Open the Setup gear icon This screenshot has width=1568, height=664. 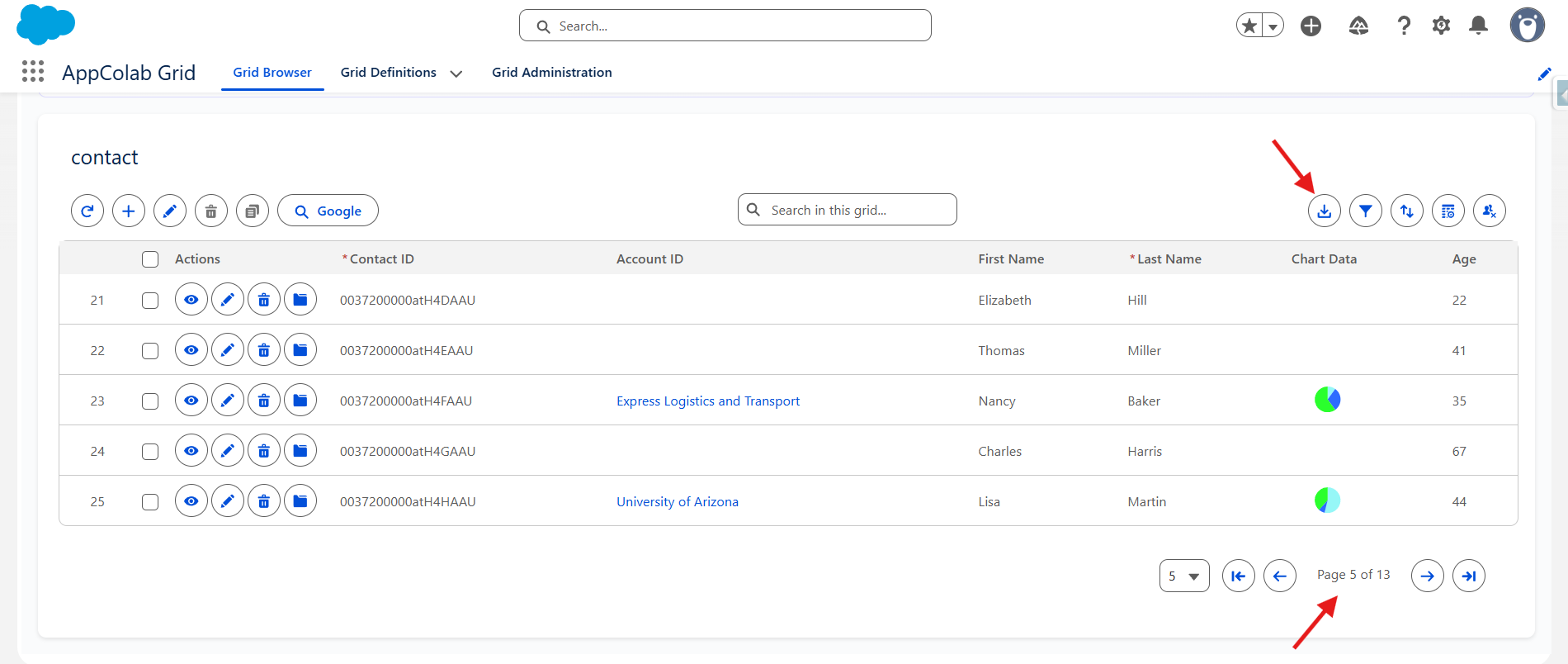1441,26
